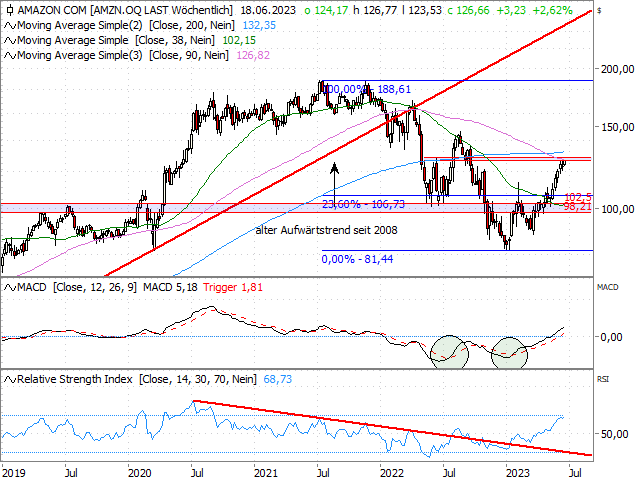Click the date 18.06.2023 in header
The width and height of the screenshot is (640, 480).
point(268,10)
